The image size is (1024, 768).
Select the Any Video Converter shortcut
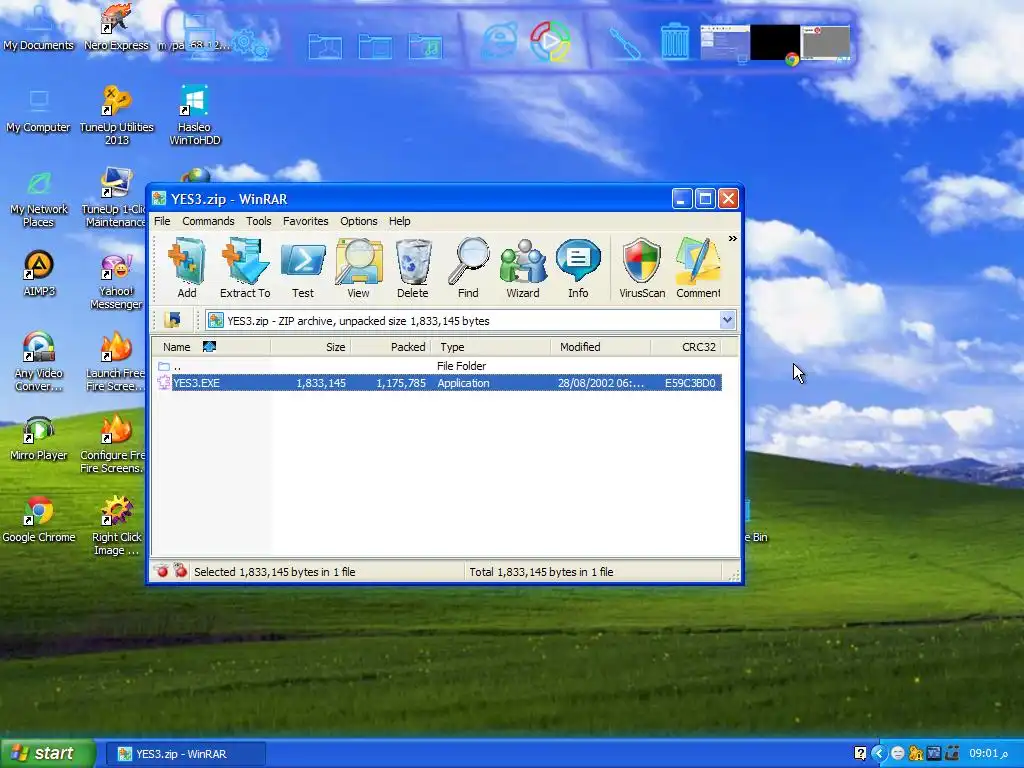tap(39, 362)
